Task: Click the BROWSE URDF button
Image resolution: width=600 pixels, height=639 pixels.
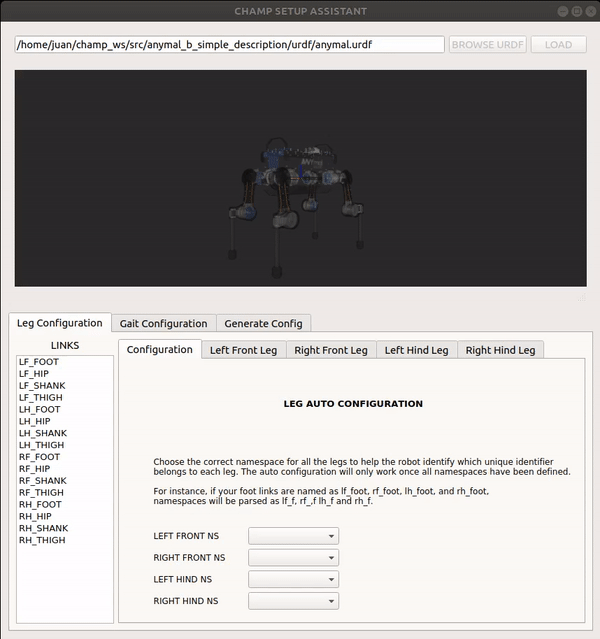Action: tap(488, 44)
